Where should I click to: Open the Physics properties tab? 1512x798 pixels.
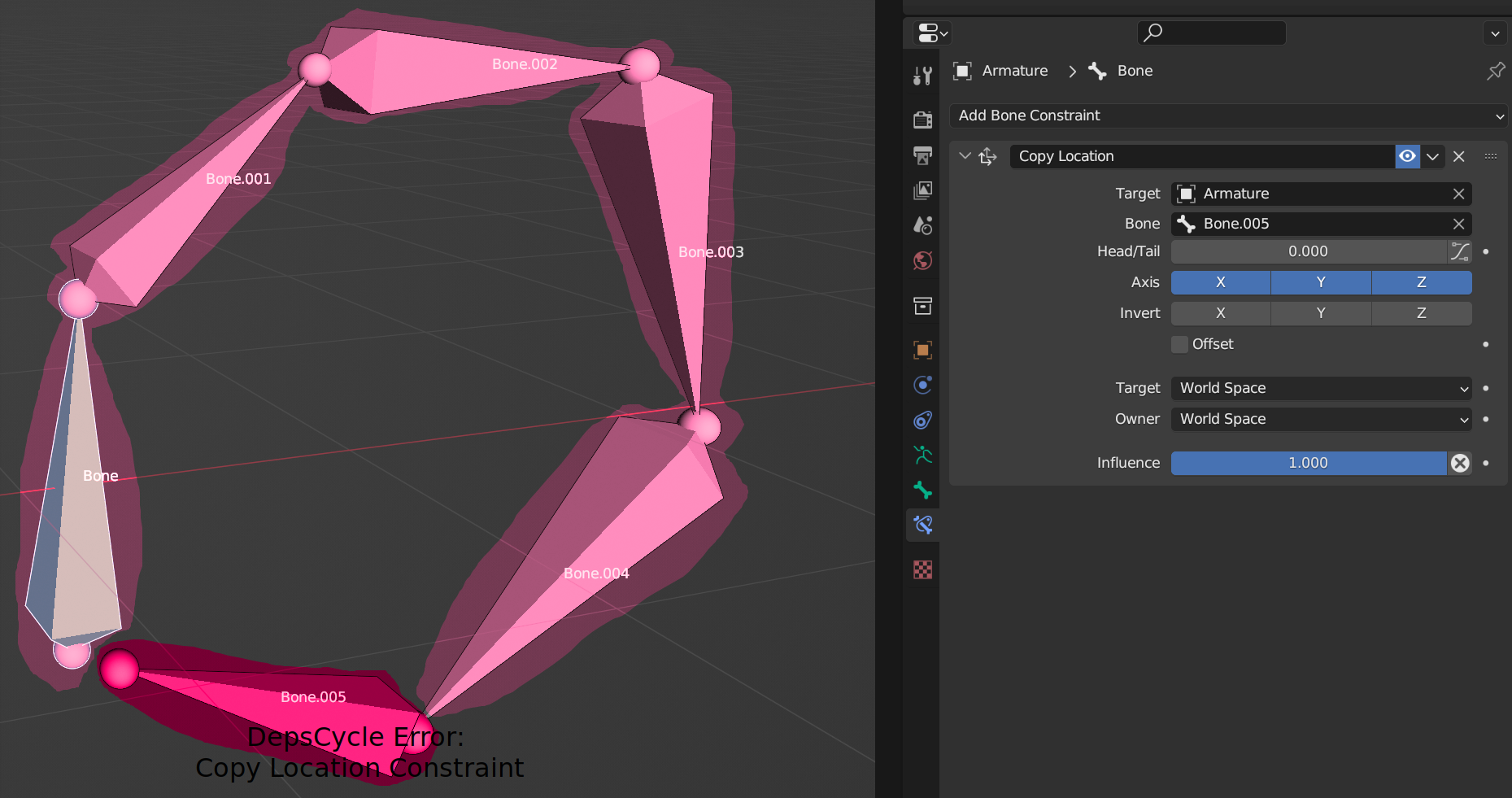[x=922, y=385]
